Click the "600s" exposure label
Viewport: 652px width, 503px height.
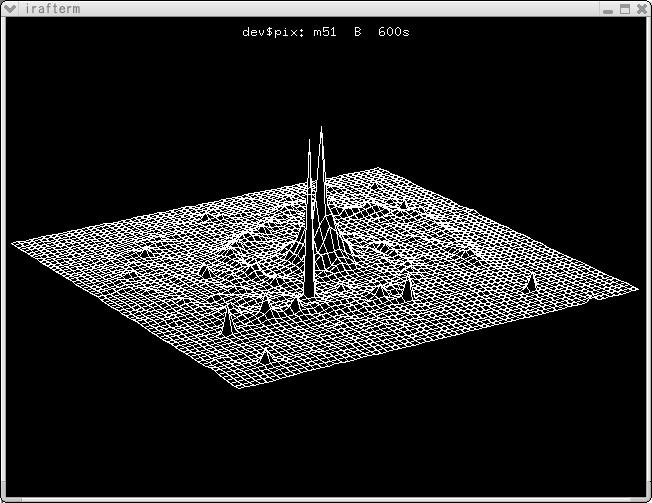tap(394, 32)
